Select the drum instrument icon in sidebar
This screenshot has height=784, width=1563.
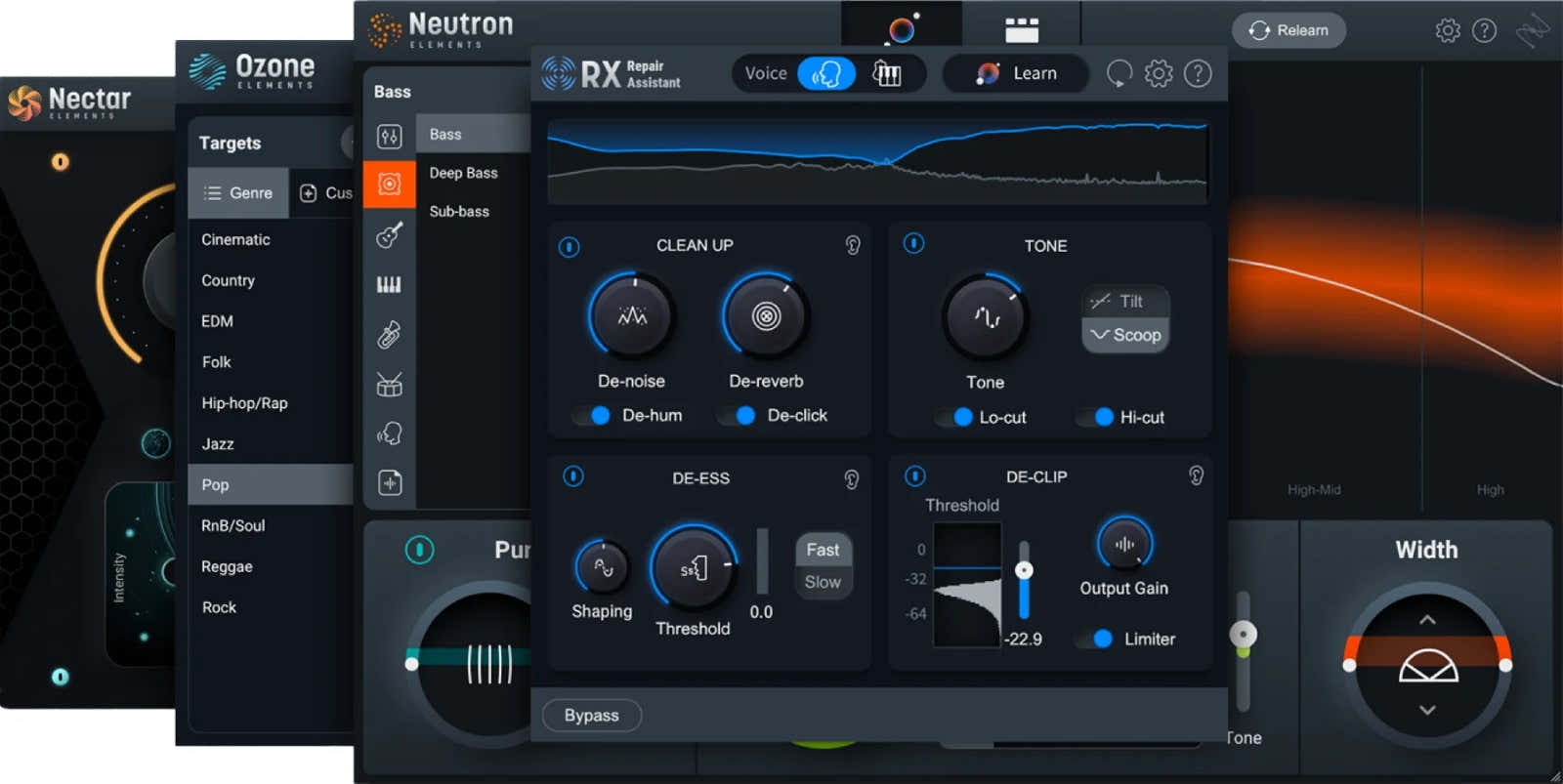[390, 385]
